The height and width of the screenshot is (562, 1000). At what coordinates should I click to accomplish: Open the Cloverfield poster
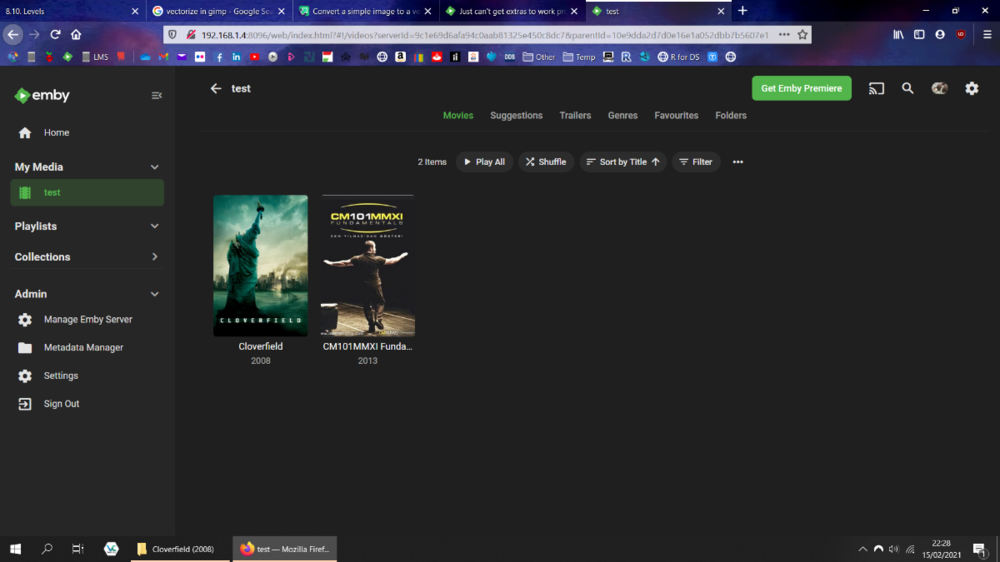pos(260,265)
